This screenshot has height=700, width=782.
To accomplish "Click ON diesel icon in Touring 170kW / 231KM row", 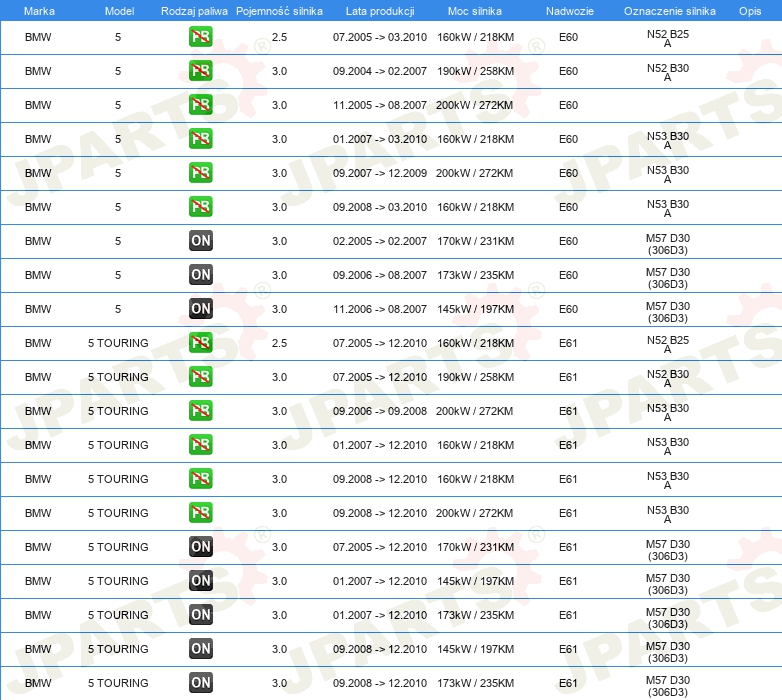I will click(201, 547).
